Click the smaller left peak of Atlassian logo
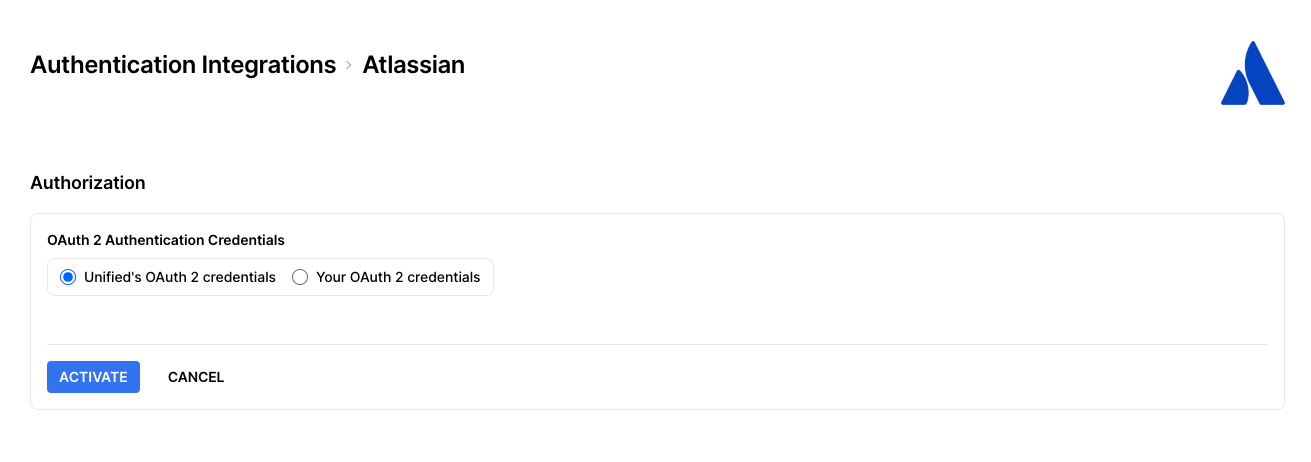Viewport: 1311px width, 462px height. (1235, 90)
